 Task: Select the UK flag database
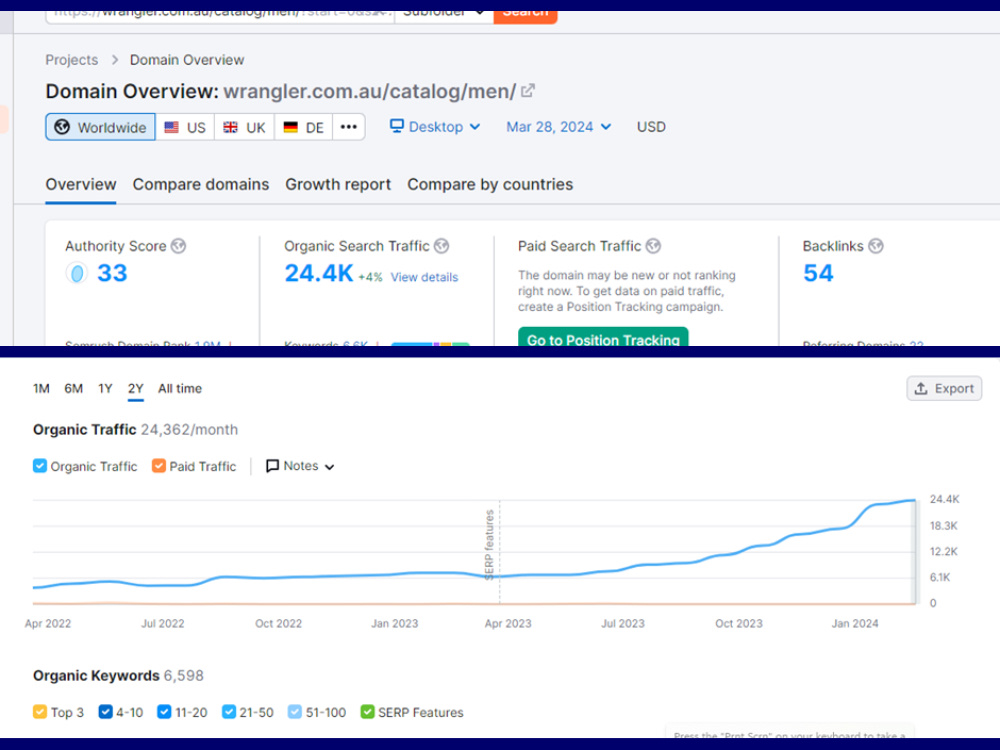(x=244, y=127)
